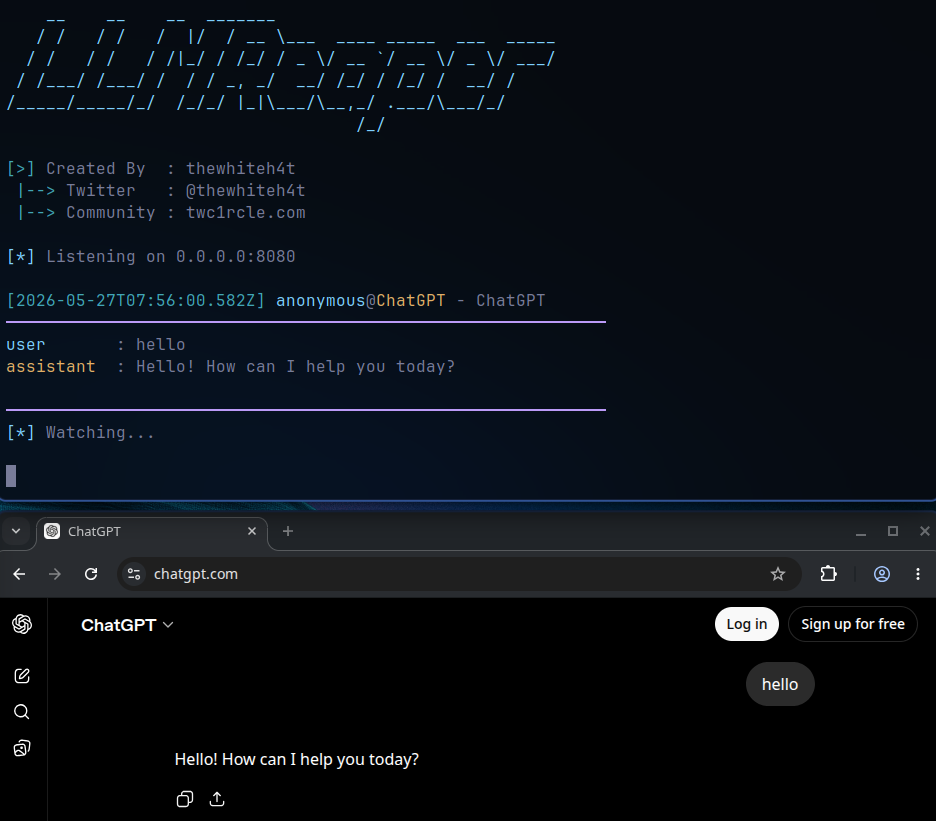Image resolution: width=936 pixels, height=821 pixels.
Task: Open the browser extensions puzzle icon
Action: pyautogui.click(x=828, y=574)
